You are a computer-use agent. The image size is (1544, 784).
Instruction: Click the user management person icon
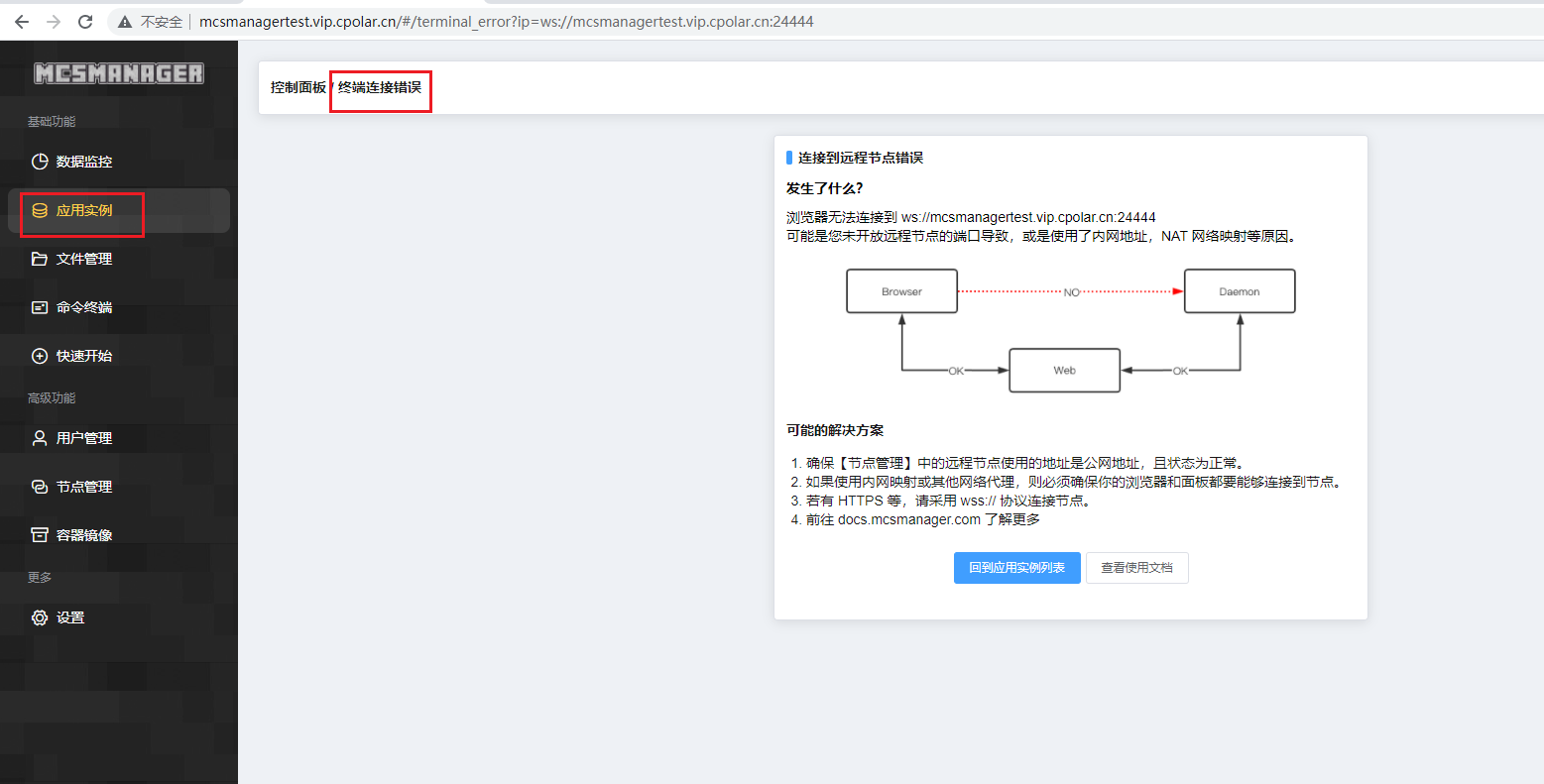(40, 438)
